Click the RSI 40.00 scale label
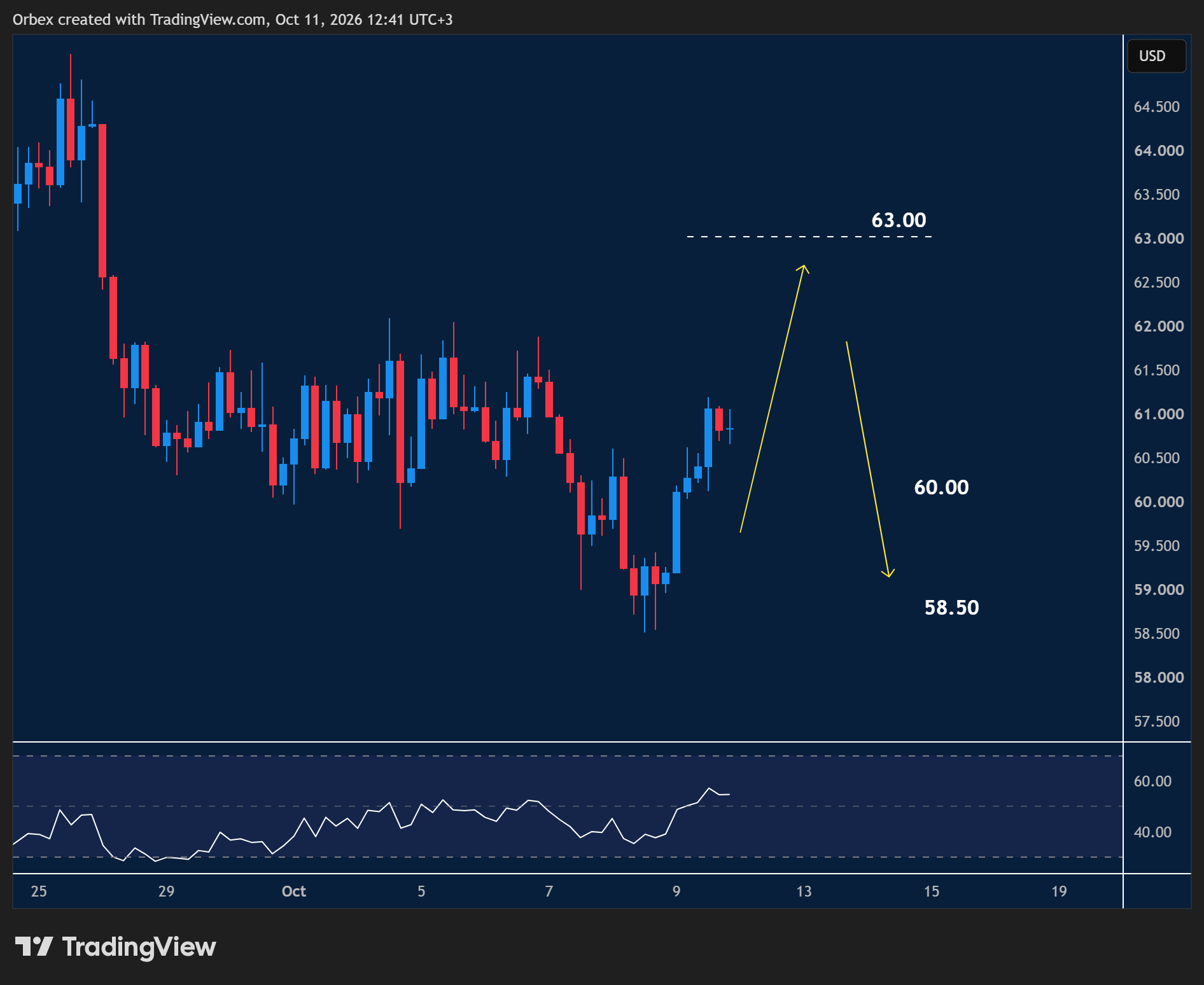The image size is (1204, 985). [x=1152, y=832]
